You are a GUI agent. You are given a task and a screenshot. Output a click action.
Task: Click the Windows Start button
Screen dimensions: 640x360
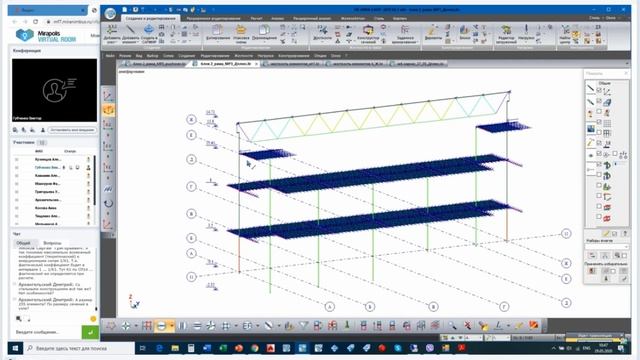16,348
